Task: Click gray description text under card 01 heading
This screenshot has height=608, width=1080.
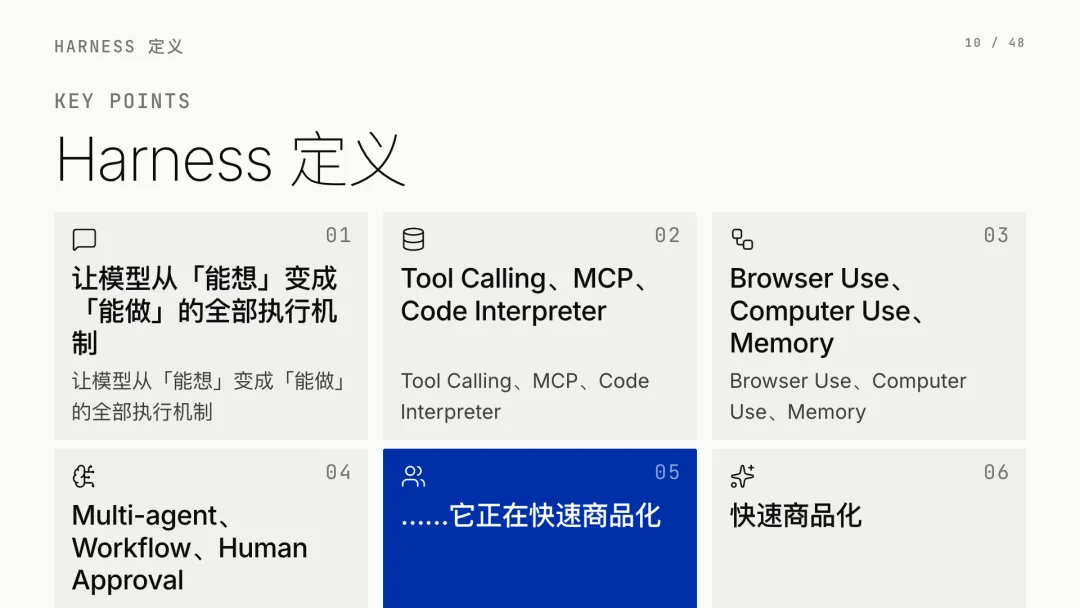Action: 209,396
